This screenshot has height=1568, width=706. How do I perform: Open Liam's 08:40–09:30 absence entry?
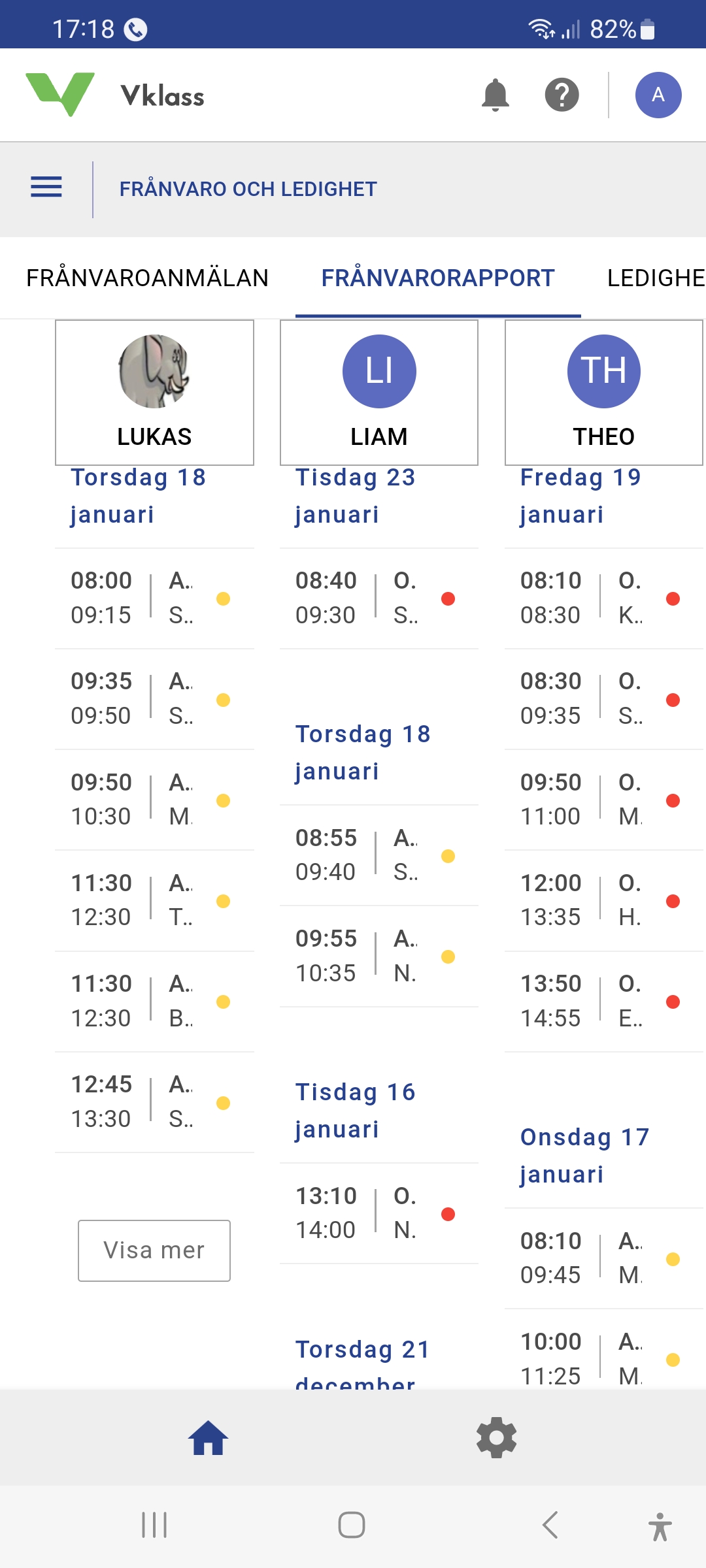[379, 598]
